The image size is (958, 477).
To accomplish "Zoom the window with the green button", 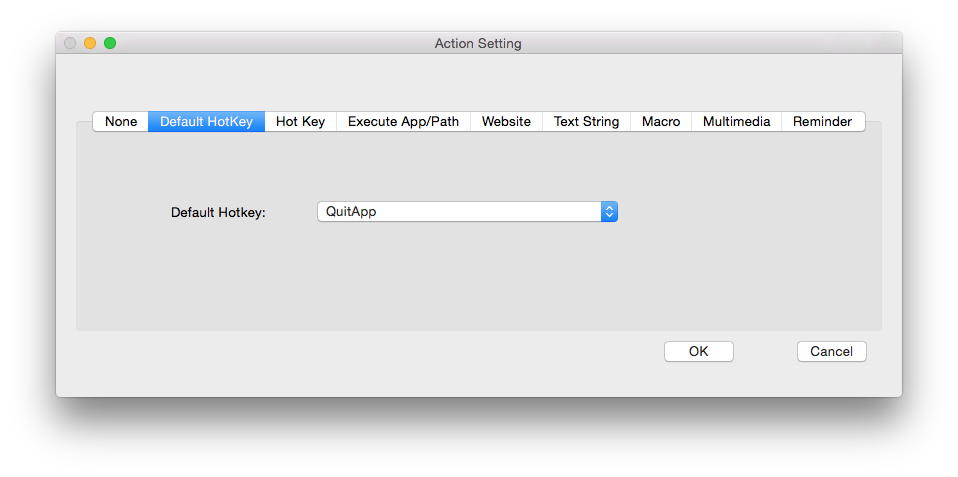I will [110, 43].
